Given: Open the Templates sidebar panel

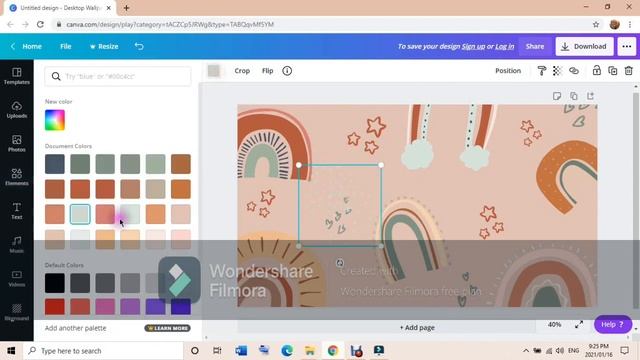Looking at the screenshot, I should (17, 76).
